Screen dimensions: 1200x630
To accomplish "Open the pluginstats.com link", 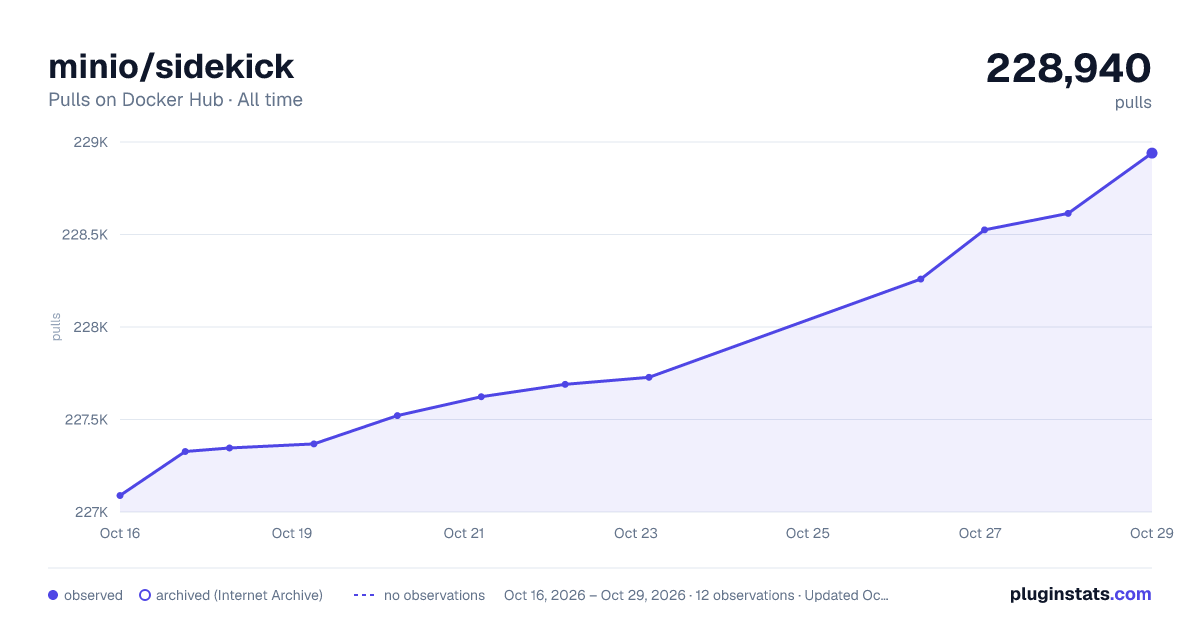I will 1081,594.
